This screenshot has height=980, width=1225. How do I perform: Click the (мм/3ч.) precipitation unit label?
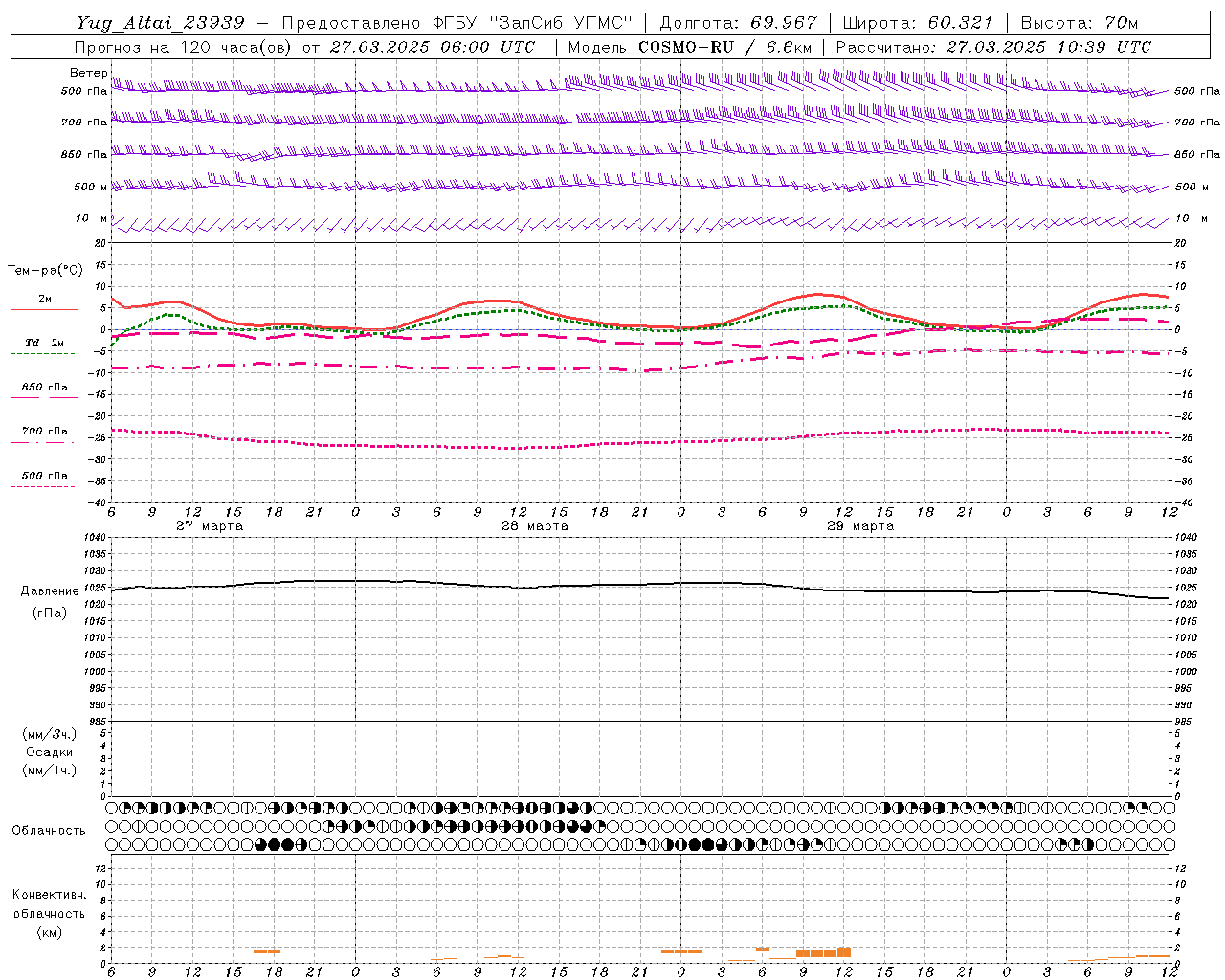[50, 734]
